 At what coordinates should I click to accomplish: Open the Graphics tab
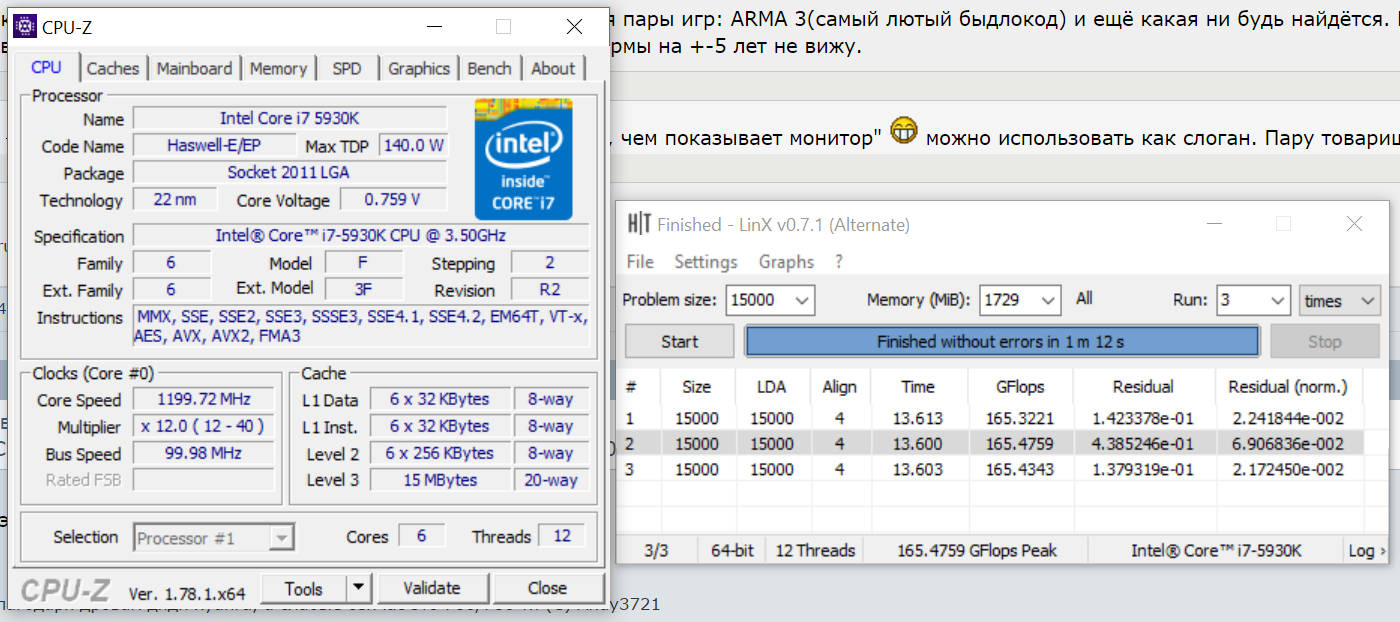click(419, 68)
